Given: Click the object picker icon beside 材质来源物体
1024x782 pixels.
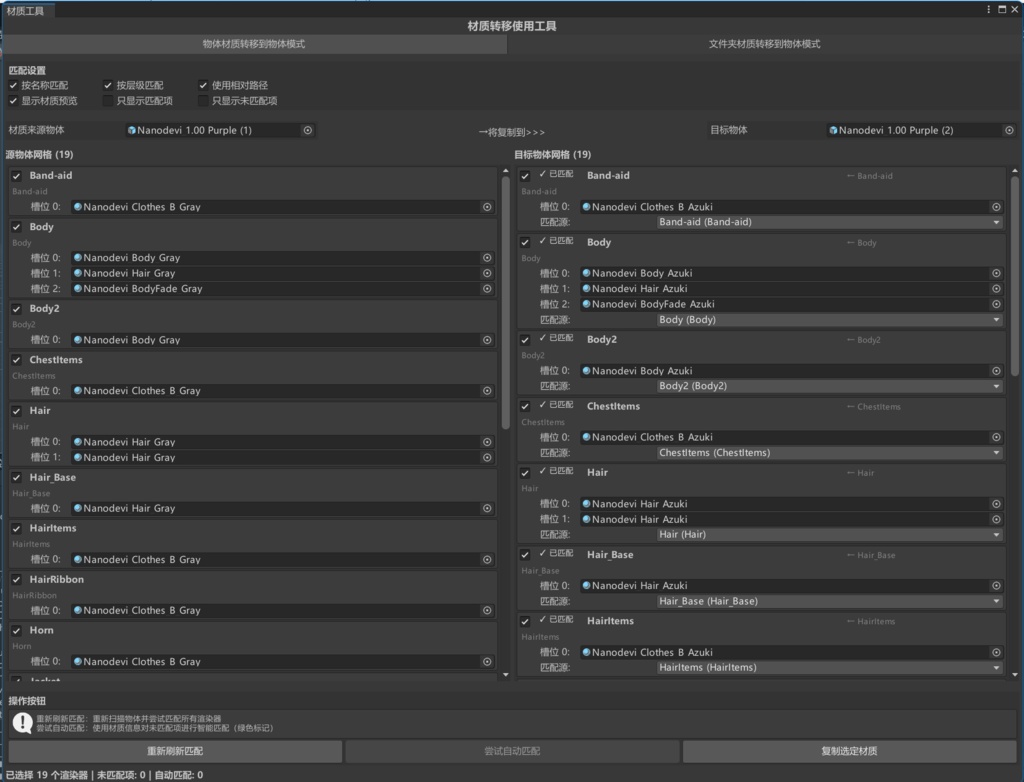Looking at the screenshot, I should coord(308,130).
